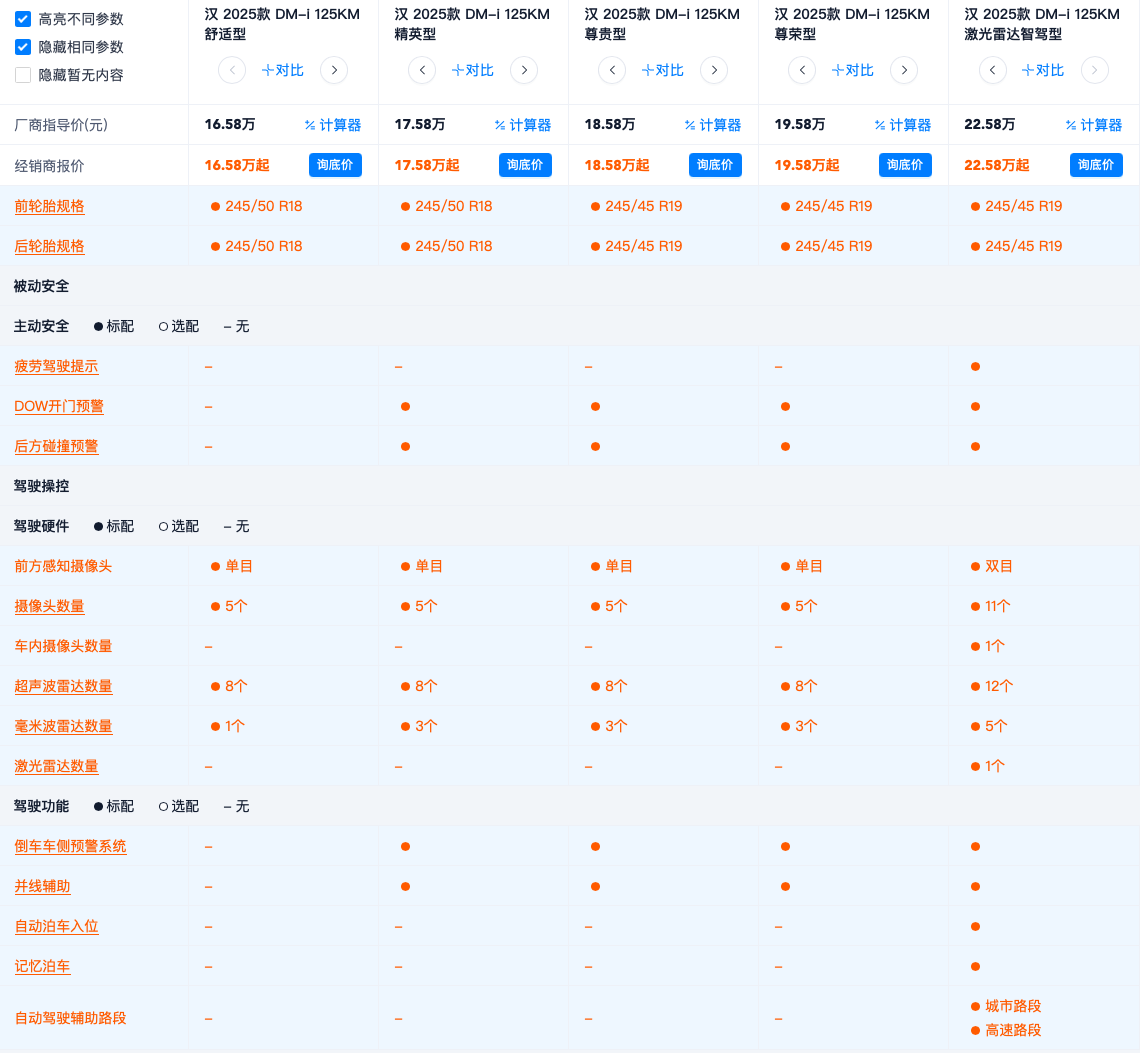This screenshot has width=1141, height=1053.
Task: Open the 自动泊车入位 parameter link
Action: click(56, 927)
